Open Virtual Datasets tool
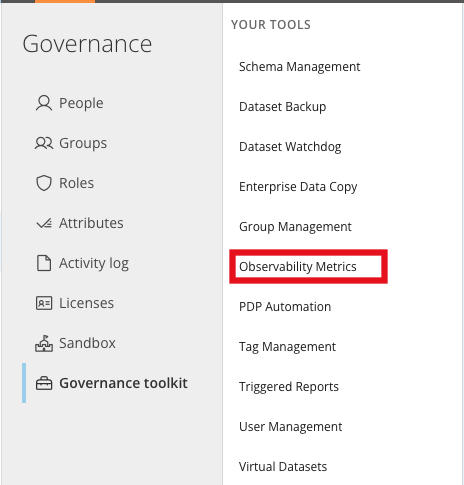 pos(283,467)
